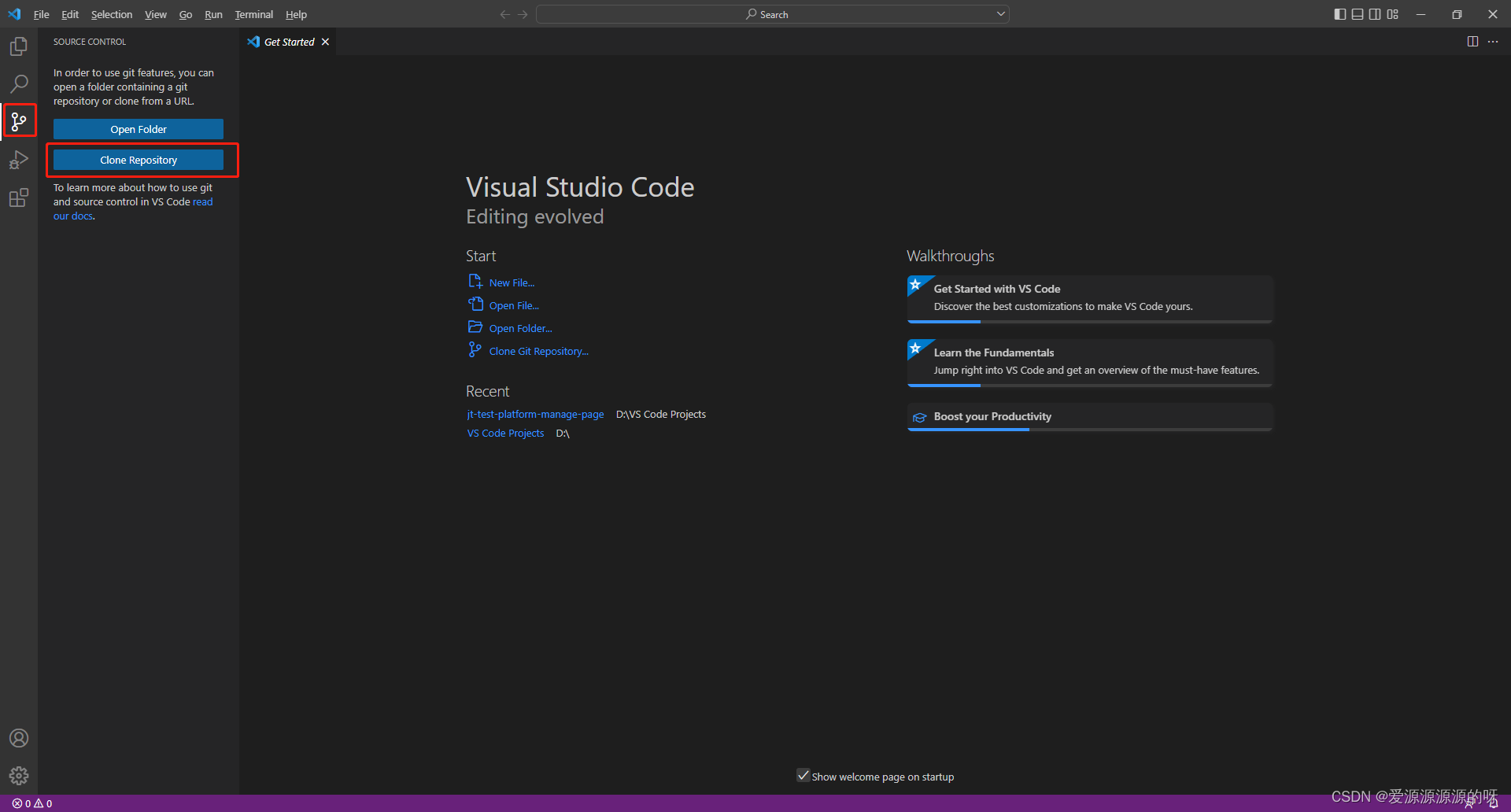
Task: Click the 'D:\VS Code Projects' path text
Action: [661, 414]
